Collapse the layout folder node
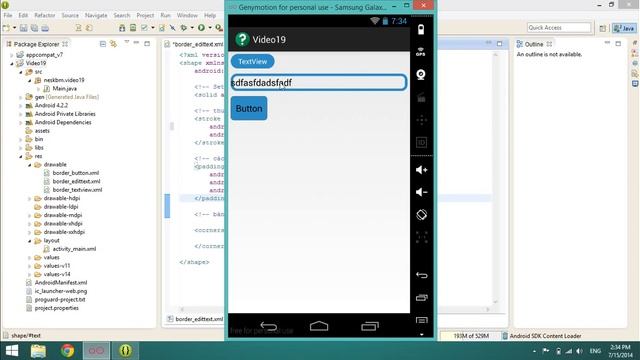The width and height of the screenshot is (640, 360). coord(29,240)
